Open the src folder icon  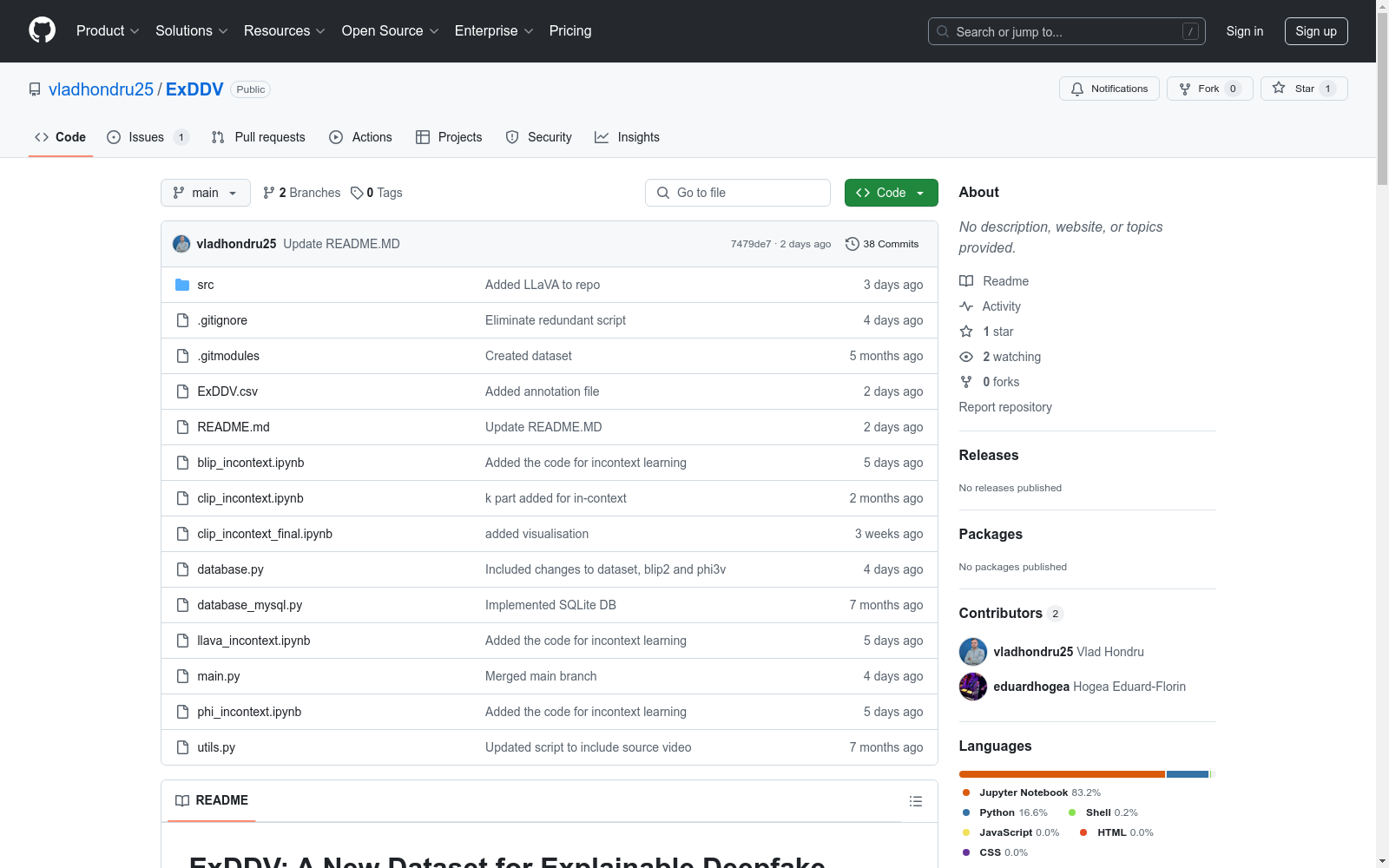tap(182, 285)
